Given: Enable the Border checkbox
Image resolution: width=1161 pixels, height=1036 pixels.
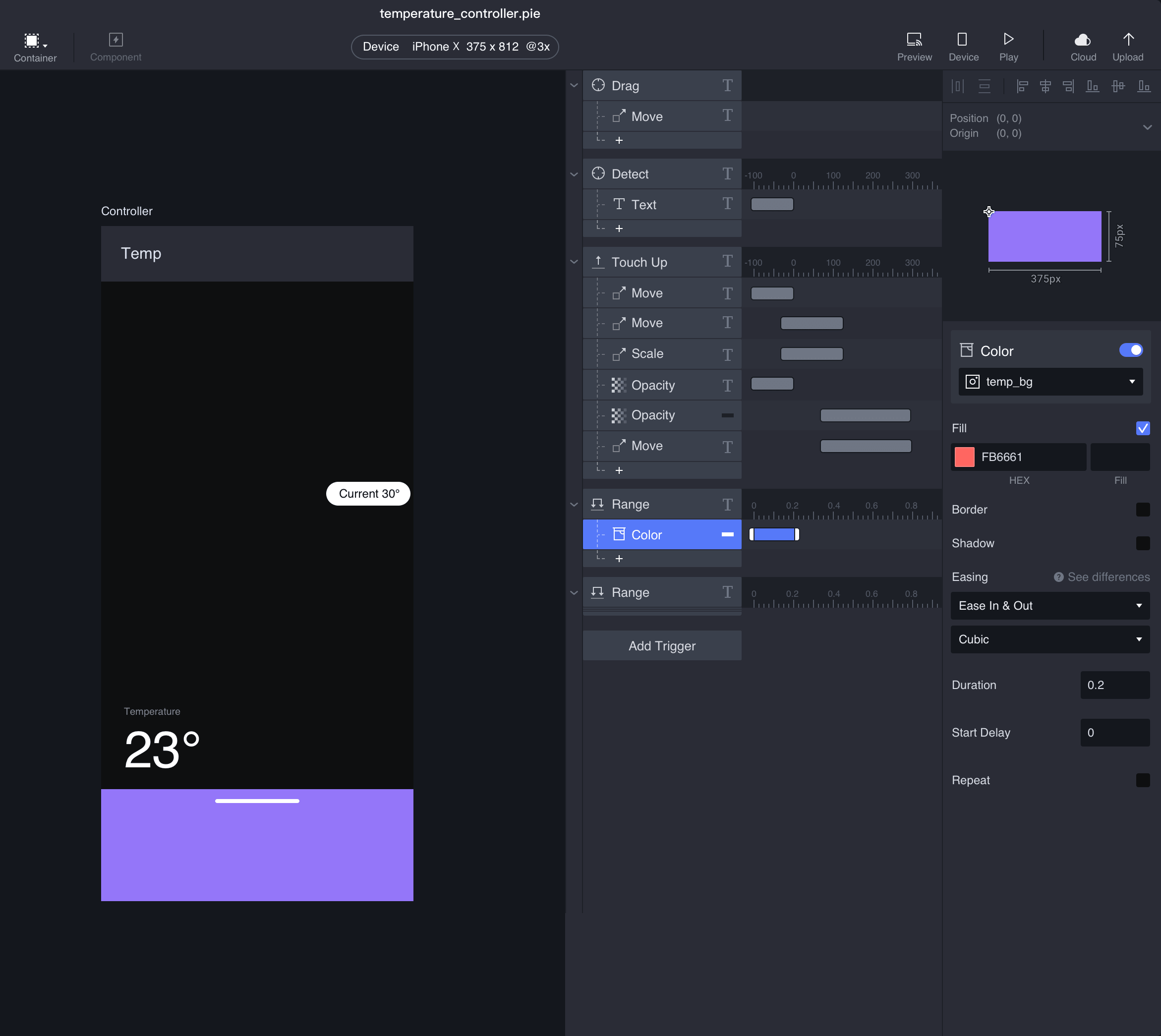Looking at the screenshot, I should coord(1142,510).
